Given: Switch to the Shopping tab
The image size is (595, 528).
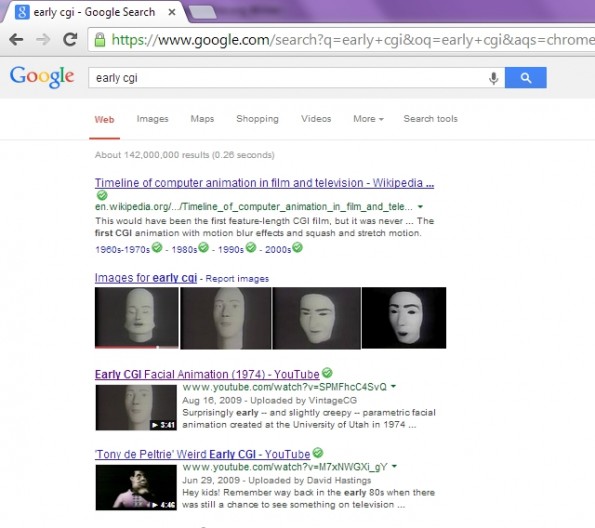Looking at the screenshot, I should point(257,119).
